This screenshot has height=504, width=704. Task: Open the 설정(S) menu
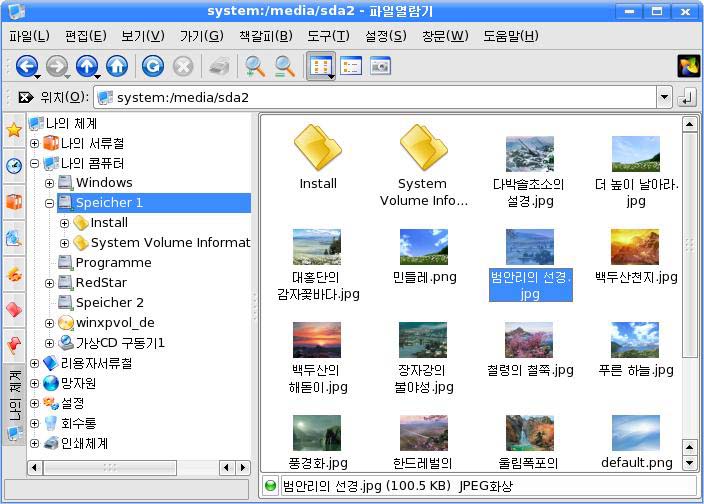coord(386,36)
